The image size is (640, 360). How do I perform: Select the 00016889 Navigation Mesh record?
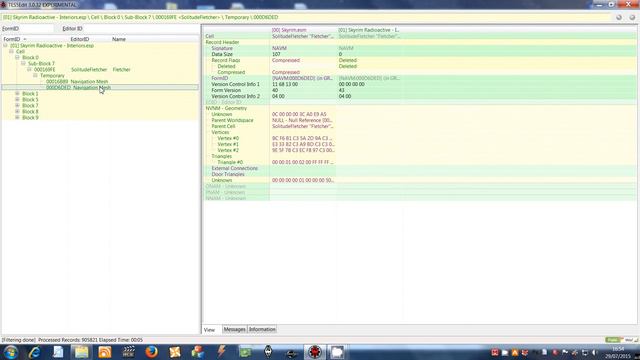click(x=77, y=82)
